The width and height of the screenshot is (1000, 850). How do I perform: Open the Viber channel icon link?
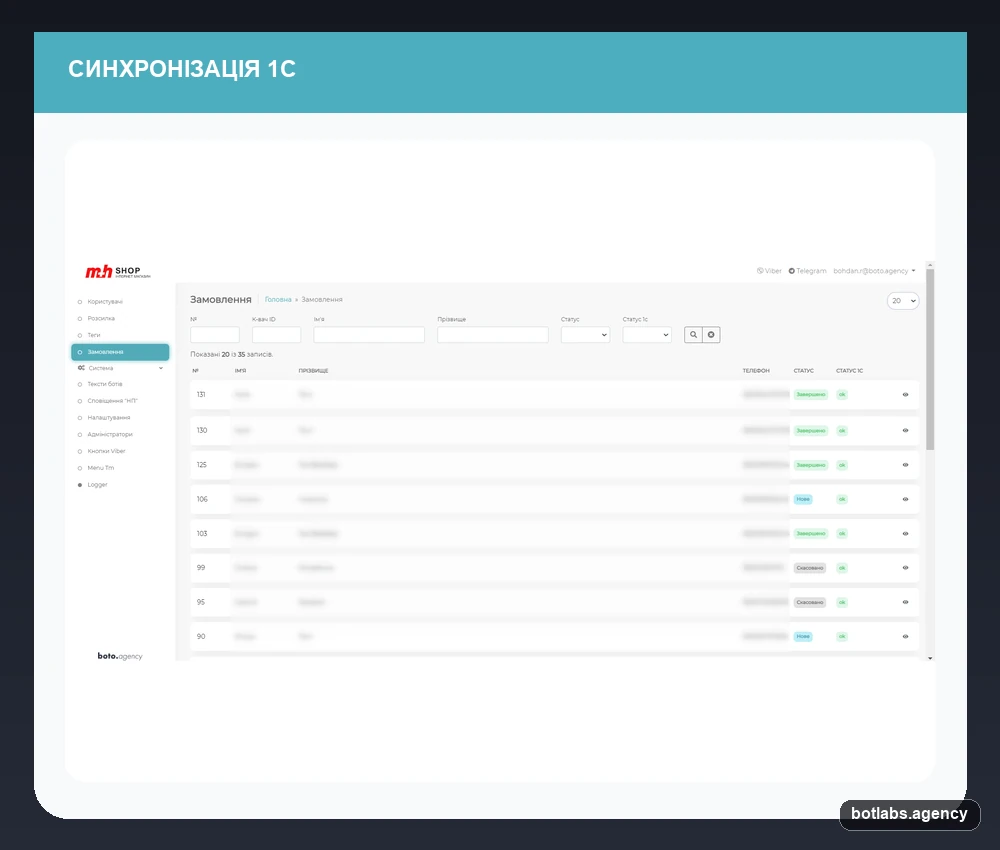coord(760,271)
